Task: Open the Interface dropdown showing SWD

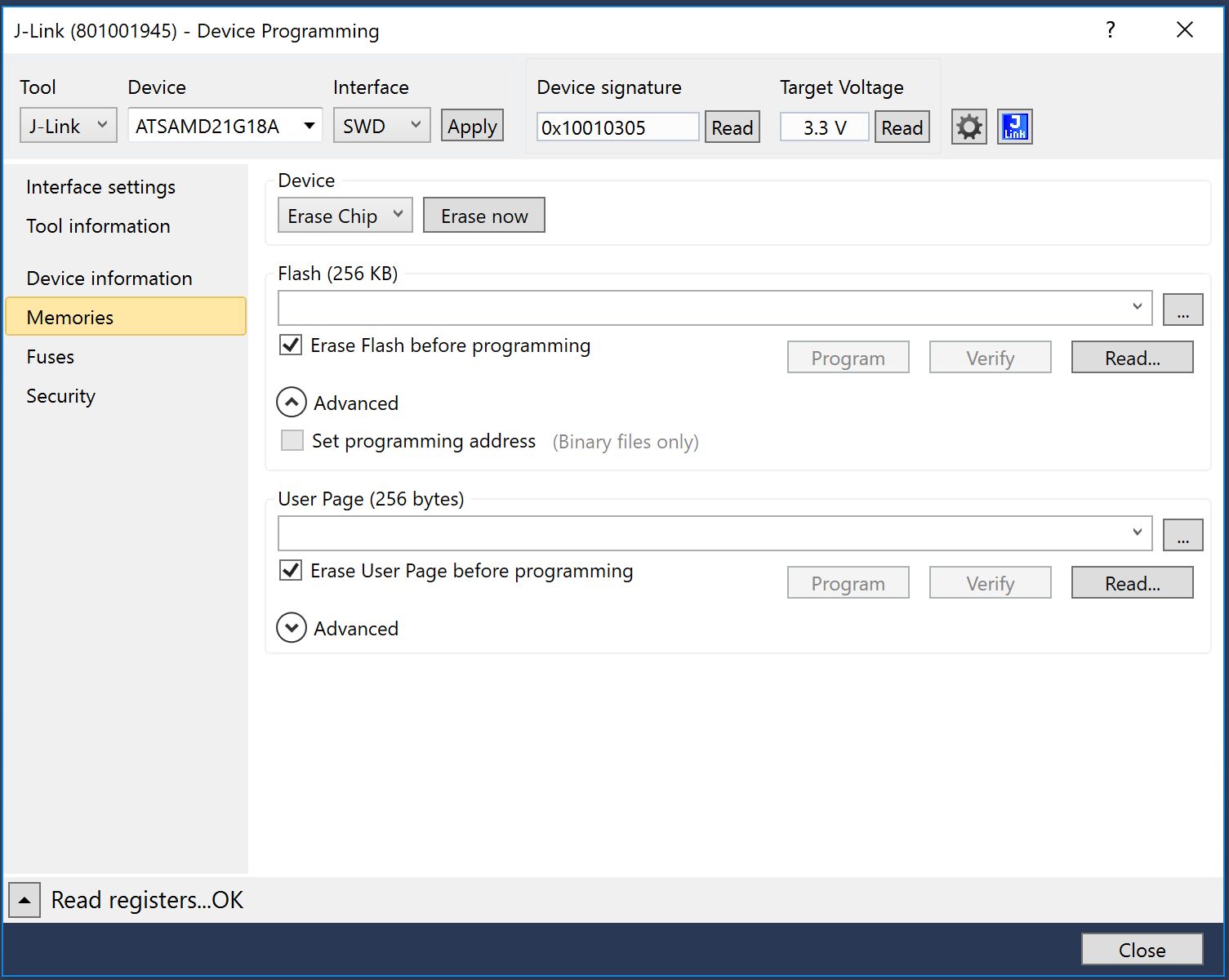Action: click(381, 126)
